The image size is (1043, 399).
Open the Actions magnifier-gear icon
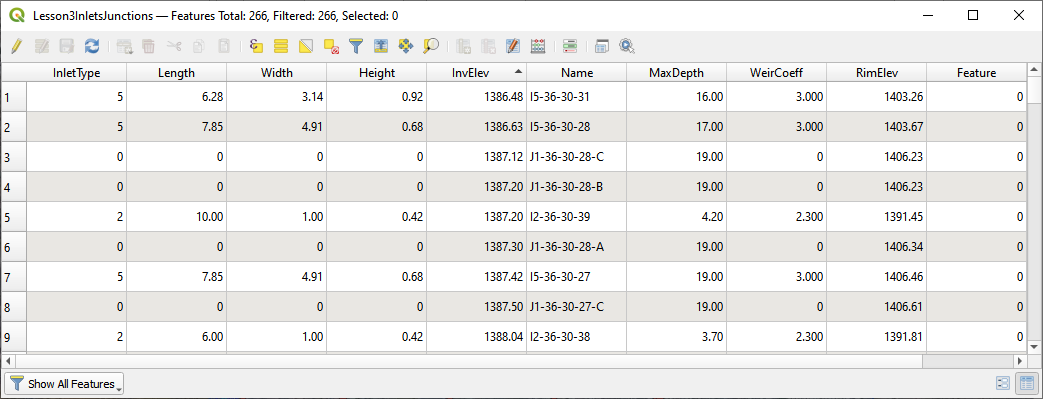pos(627,46)
